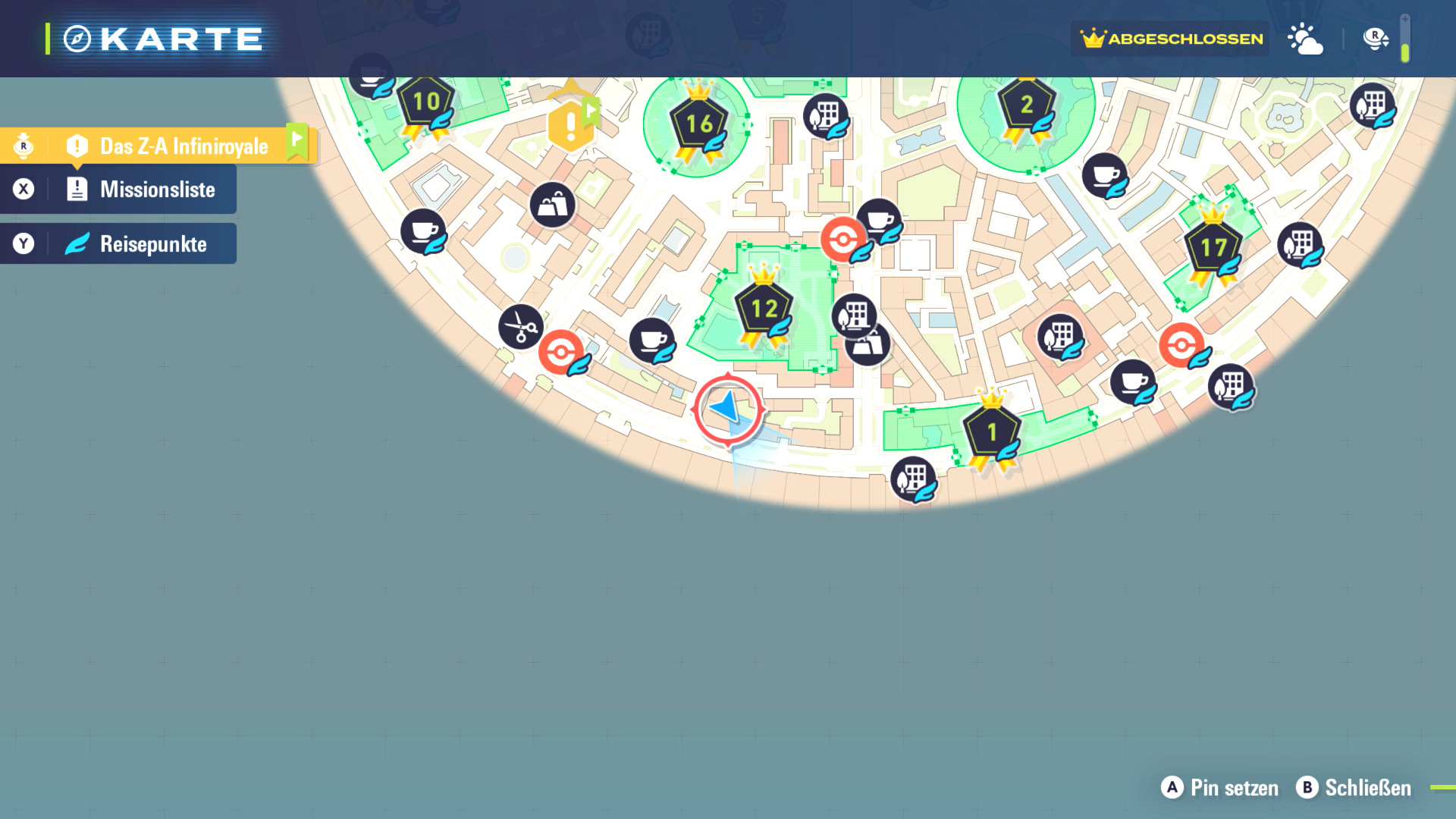
Task: Toggle the R-stick zoom control icon
Action: tap(1375, 39)
